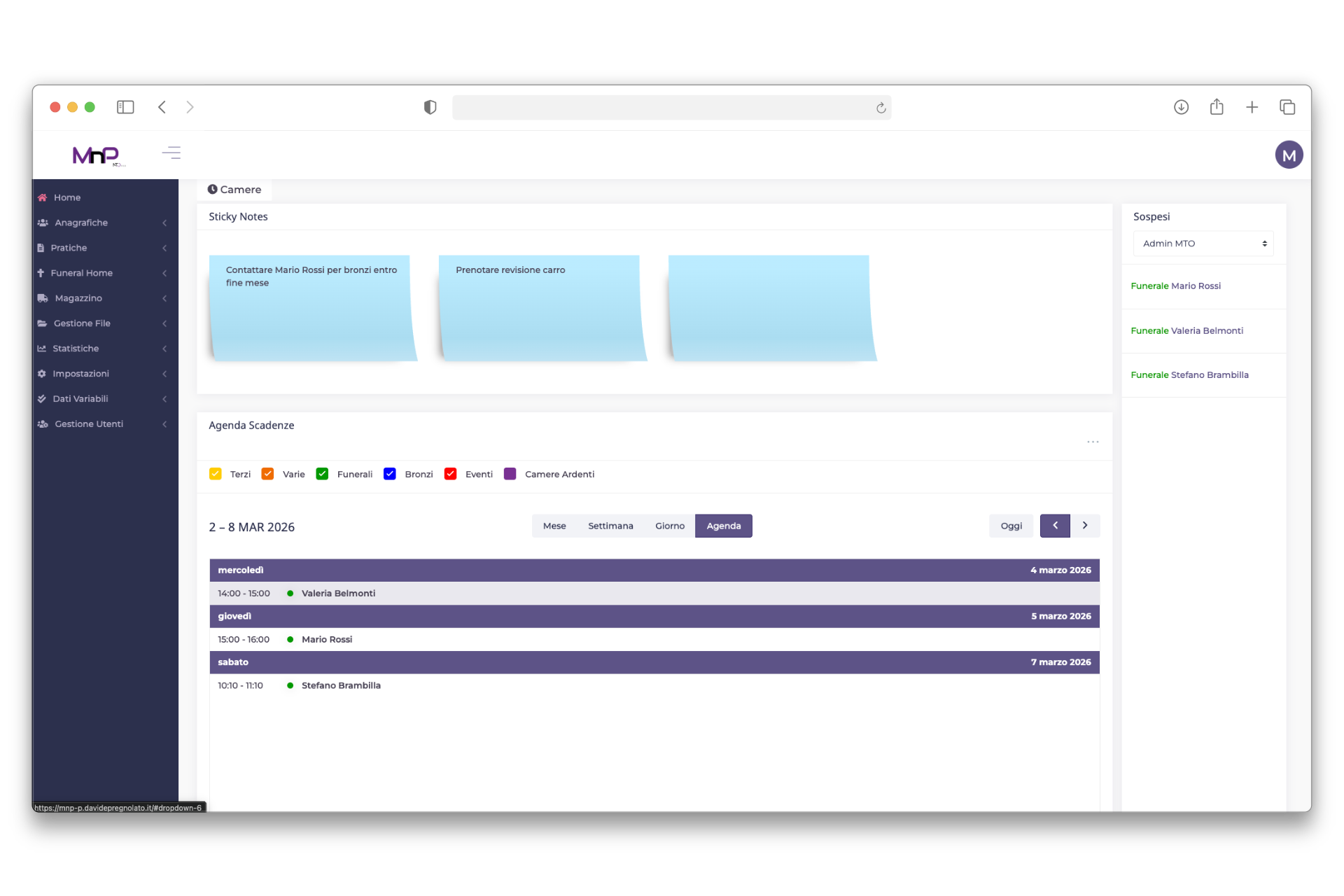1344x896 pixels.
Task: Click the hamburger menu icon beside logo
Action: click(x=171, y=153)
